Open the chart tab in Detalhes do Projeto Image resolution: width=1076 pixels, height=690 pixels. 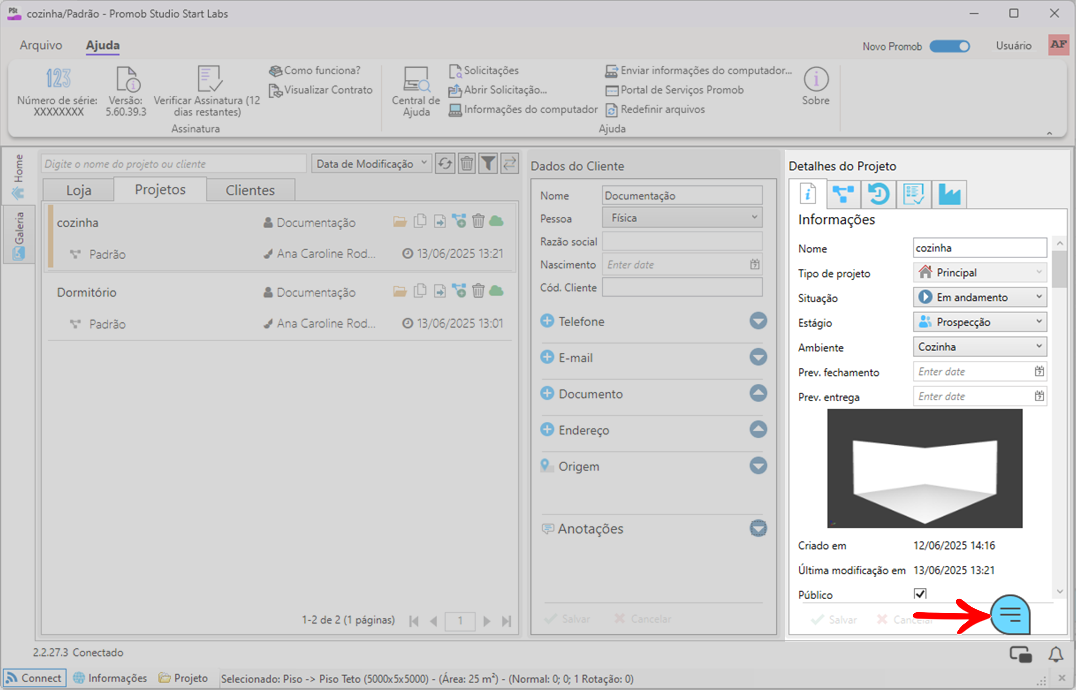(x=950, y=194)
